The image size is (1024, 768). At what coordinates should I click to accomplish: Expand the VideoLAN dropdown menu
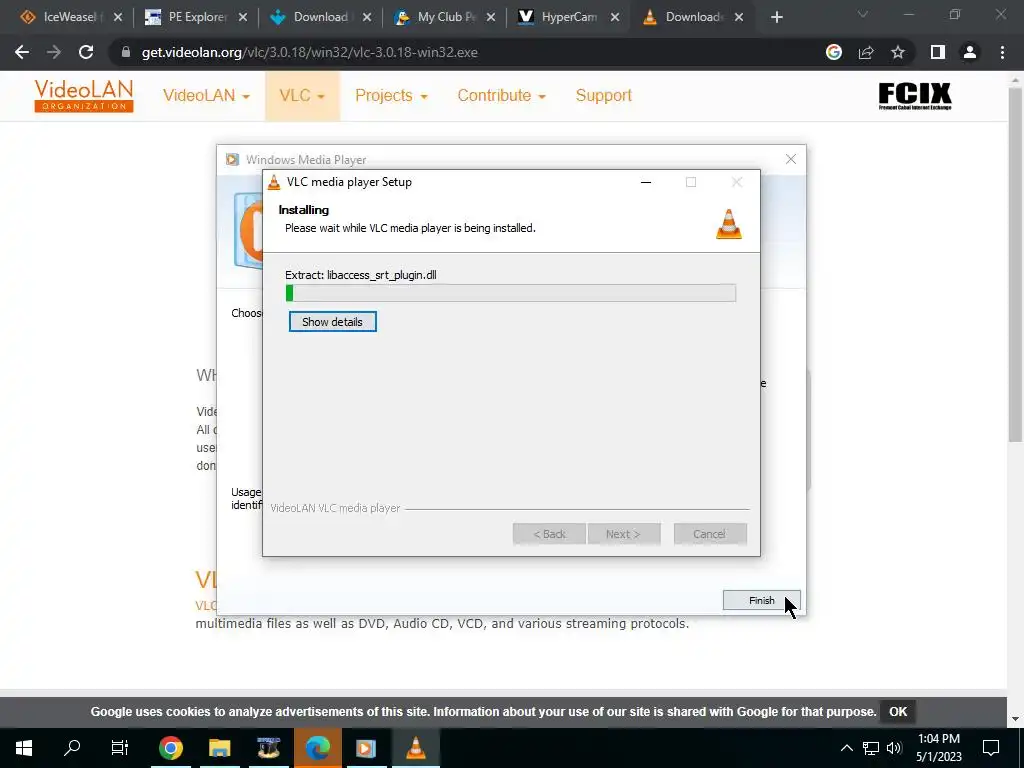[206, 95]
